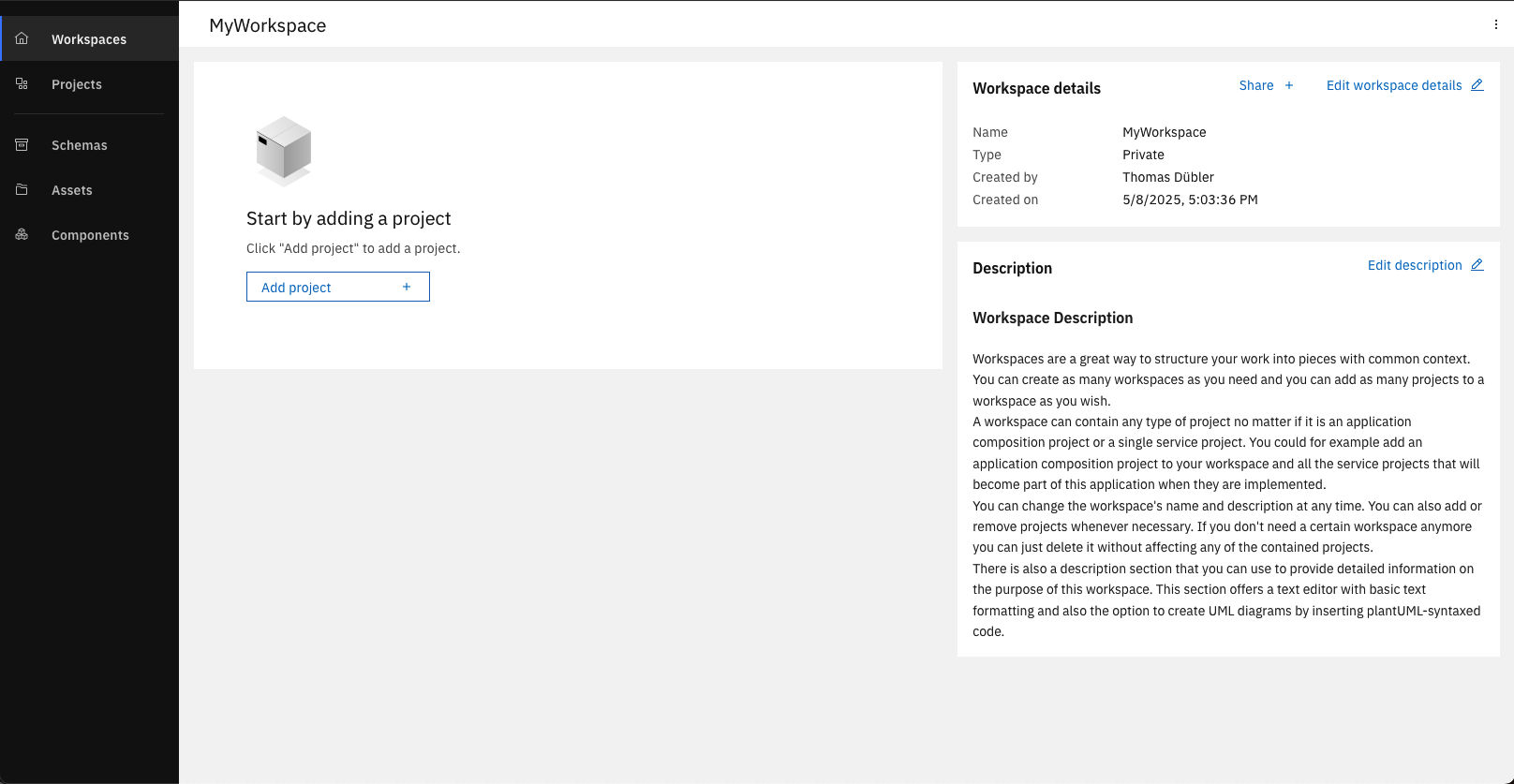This screenshot has height=784, width=1514.
Task: Click the Workspaces home icon in sidebar
Action: (x=22, y=38)
